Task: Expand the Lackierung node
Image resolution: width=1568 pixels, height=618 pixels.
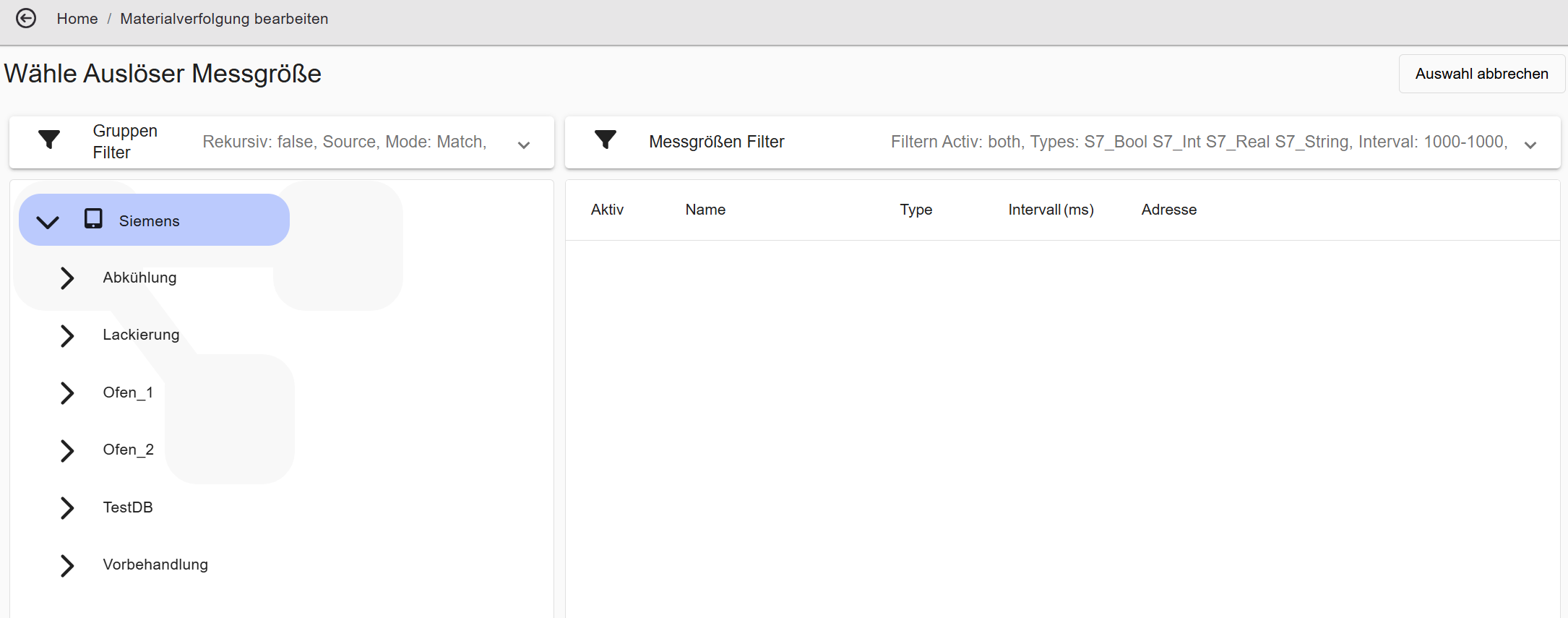Action: coord(67,335)
